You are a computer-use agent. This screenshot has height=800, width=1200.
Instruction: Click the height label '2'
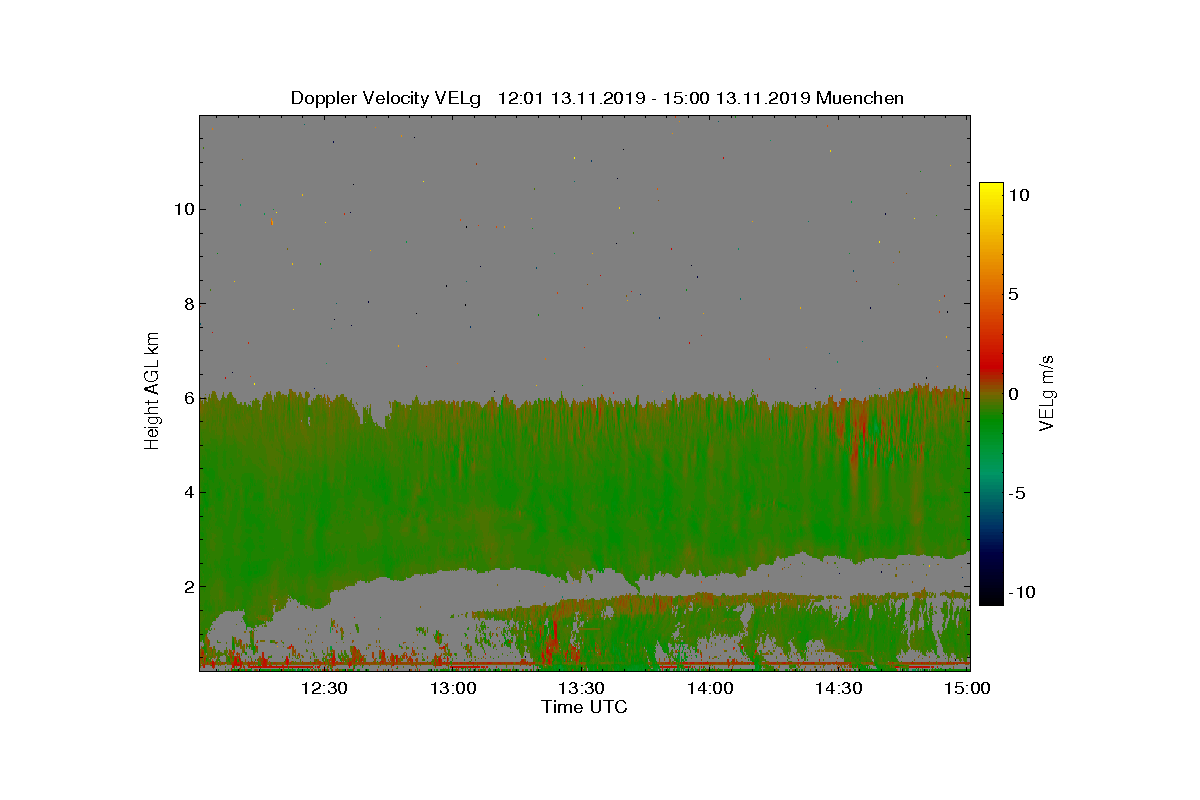[x=187, y=587]
